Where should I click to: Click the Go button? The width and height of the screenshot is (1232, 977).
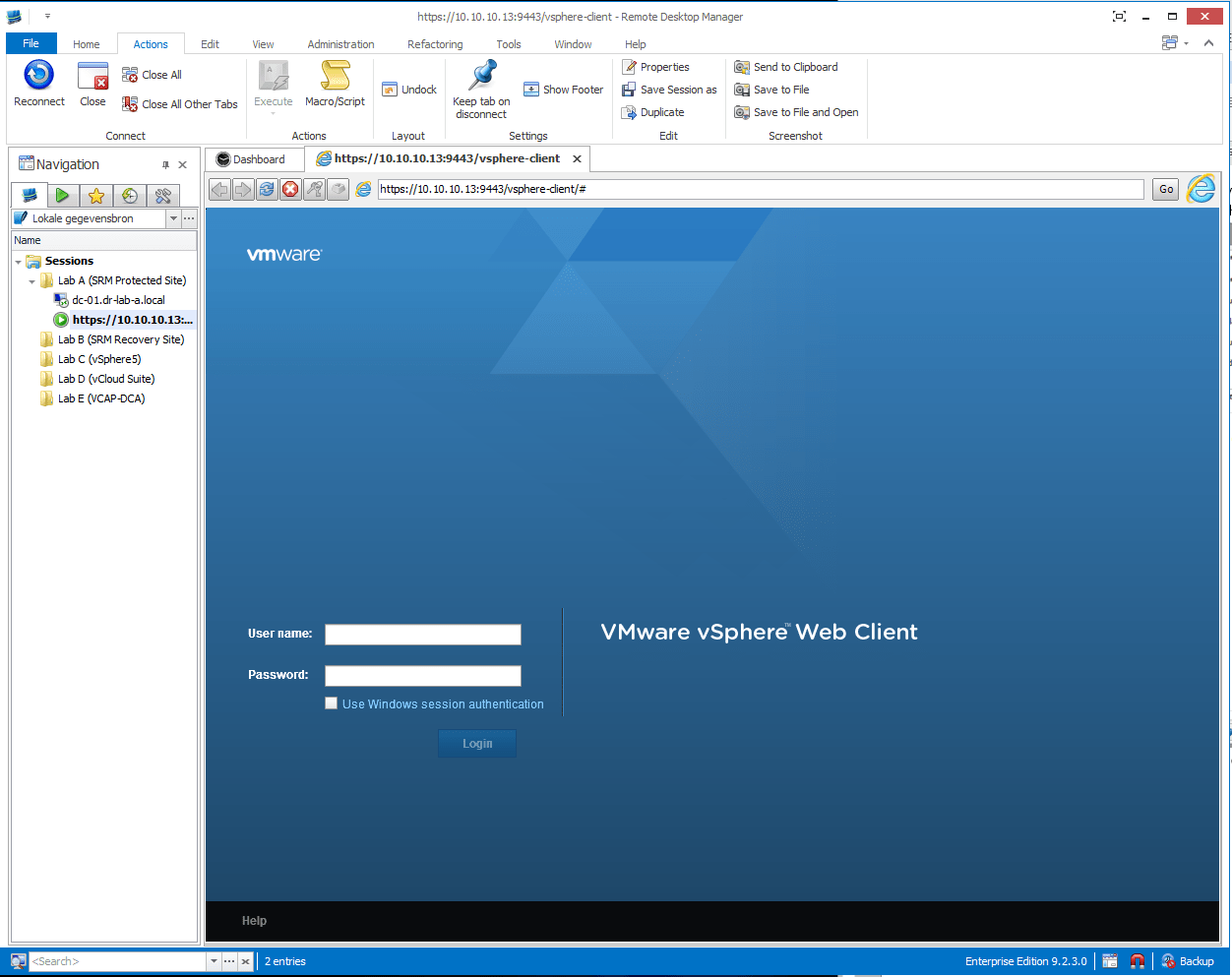(x=1166, y=189)
